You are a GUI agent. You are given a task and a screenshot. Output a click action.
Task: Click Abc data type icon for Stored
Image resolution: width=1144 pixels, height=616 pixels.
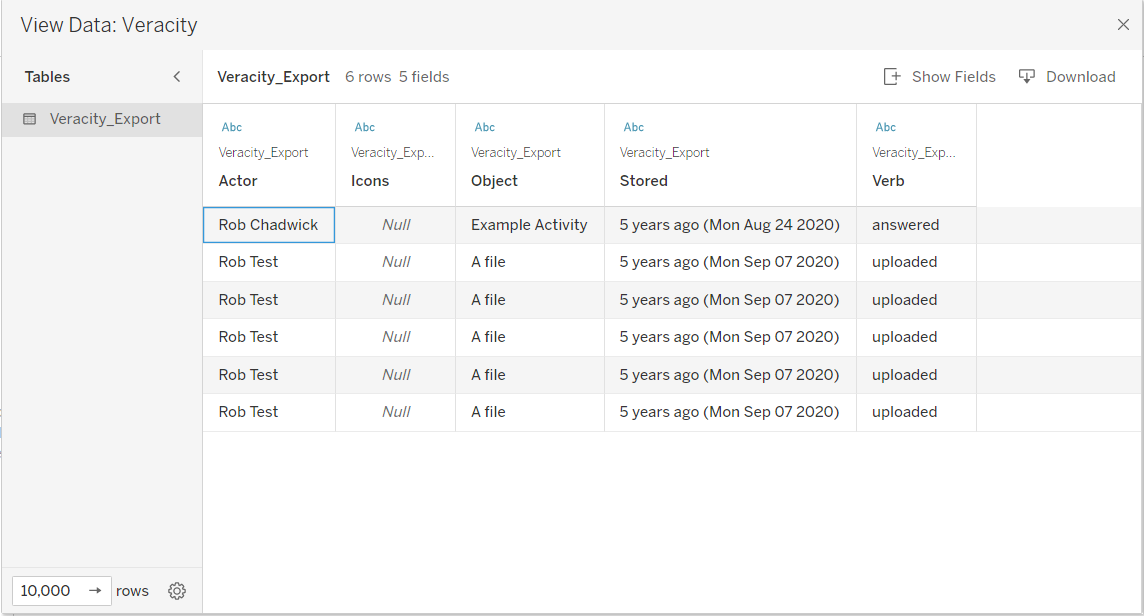click(634, 127)
